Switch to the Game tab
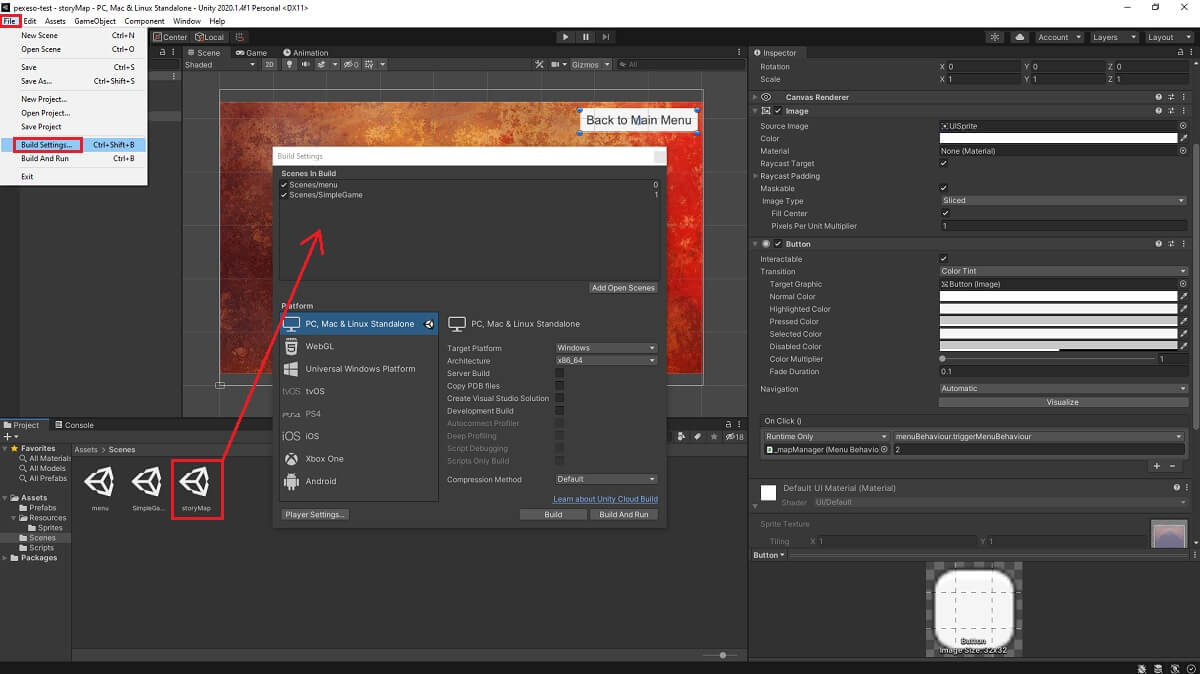This screenshot has height=674, width=1200. [x=252, y=53]
